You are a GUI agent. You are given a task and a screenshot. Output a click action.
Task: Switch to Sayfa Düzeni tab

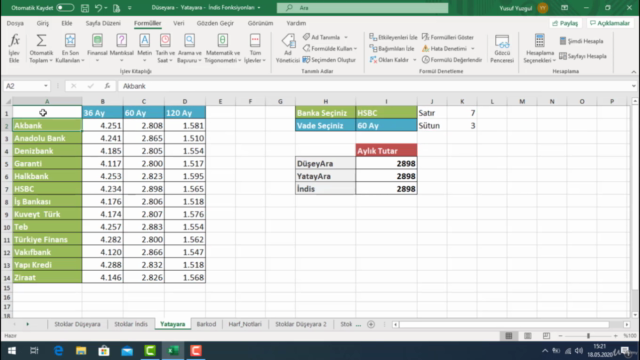[x=103, y=23]
